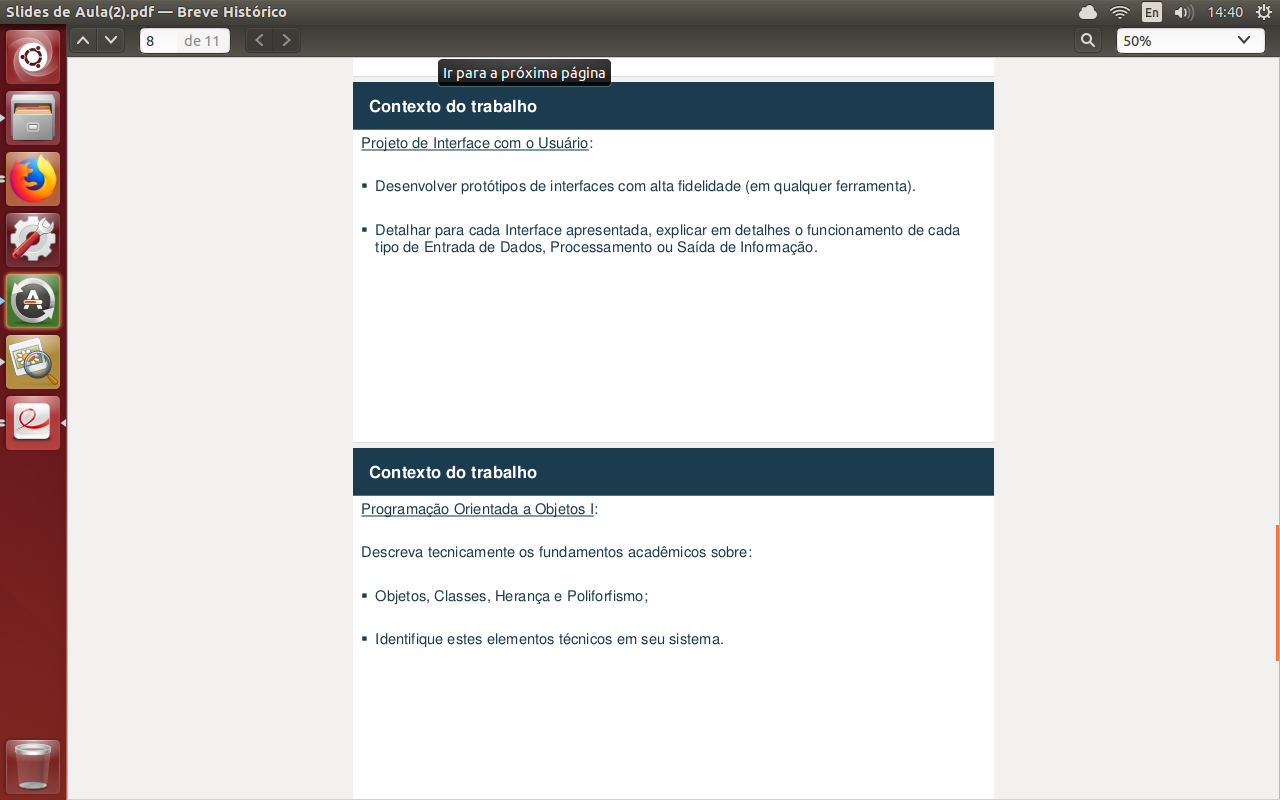Screen dimensions: 1280x800
Task: Click the 'Identifique estes elementos técnicos' bullet
Action: tap(549, 639)
